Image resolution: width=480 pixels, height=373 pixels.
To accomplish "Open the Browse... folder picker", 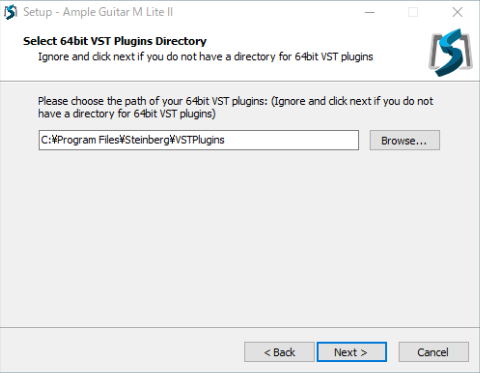I will (405, 140).
